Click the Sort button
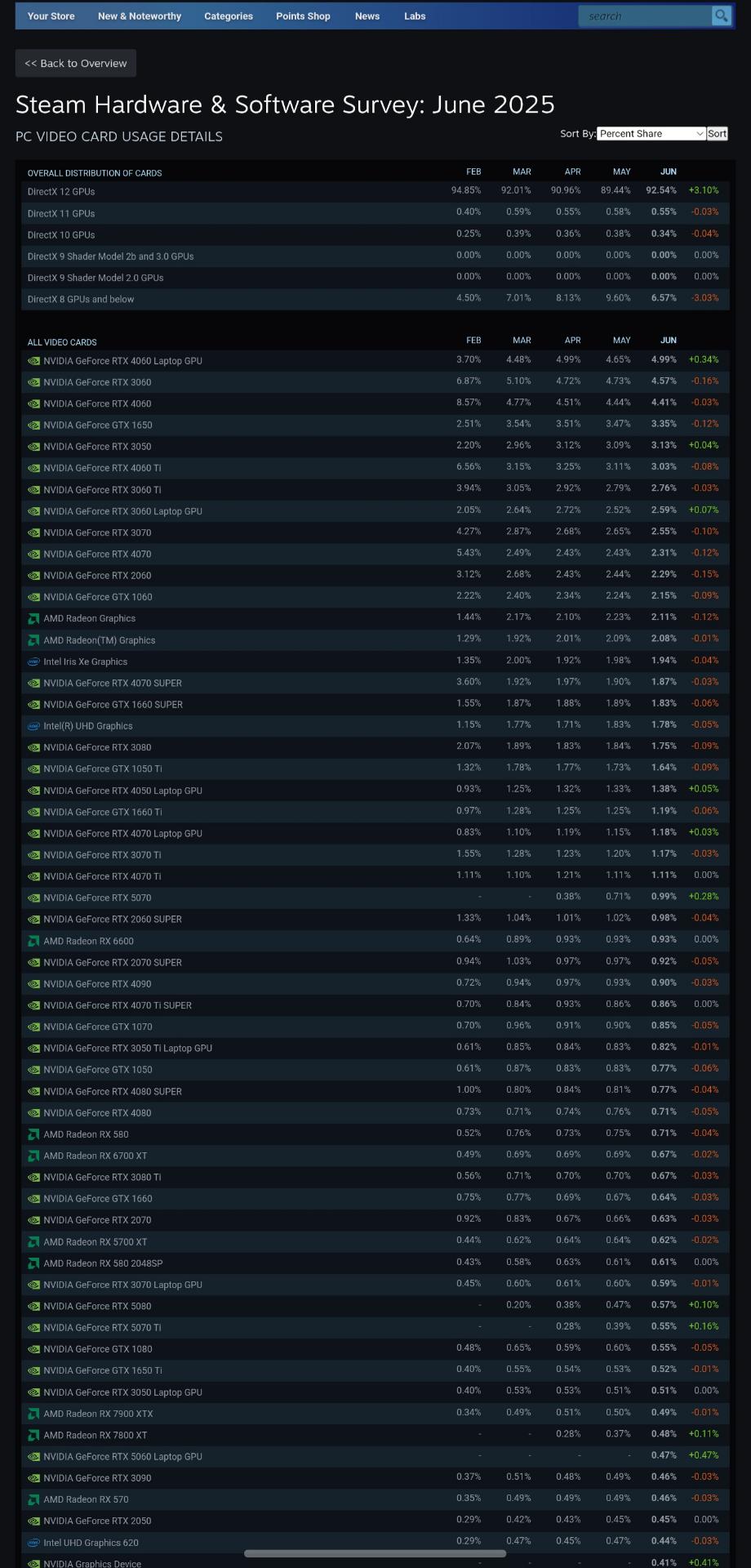Screen dimensions: 751x1568 (717, 134)
